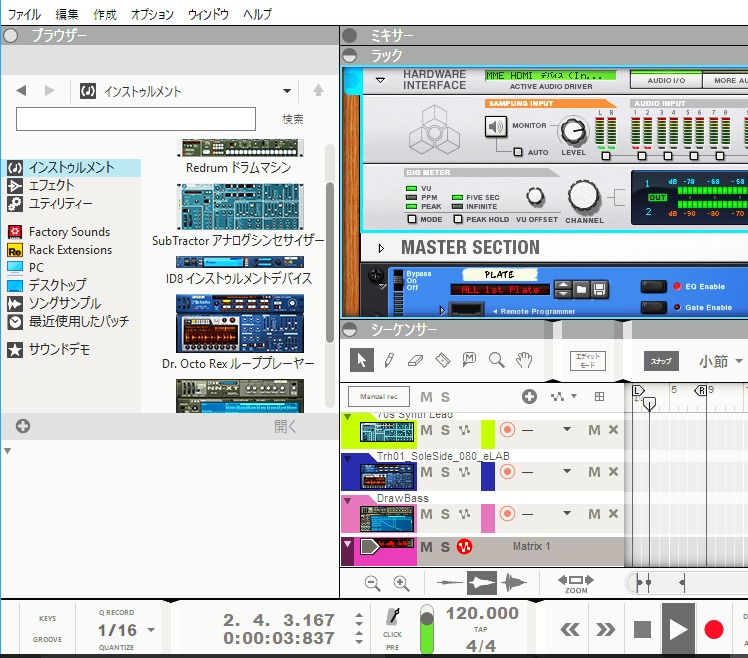Toggle the MODE checkbox in Big Meter

(412, 219)
